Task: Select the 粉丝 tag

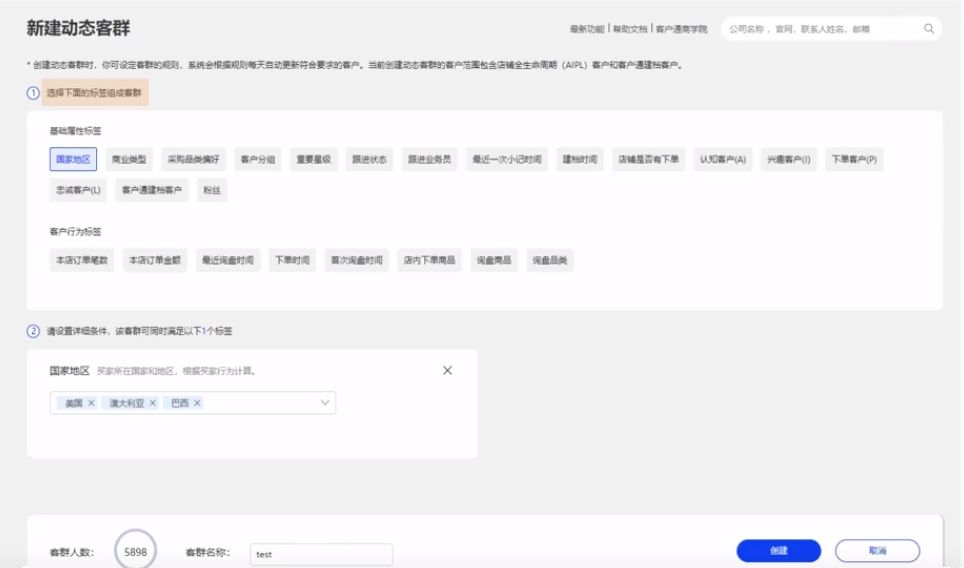Action: (212, 190)
